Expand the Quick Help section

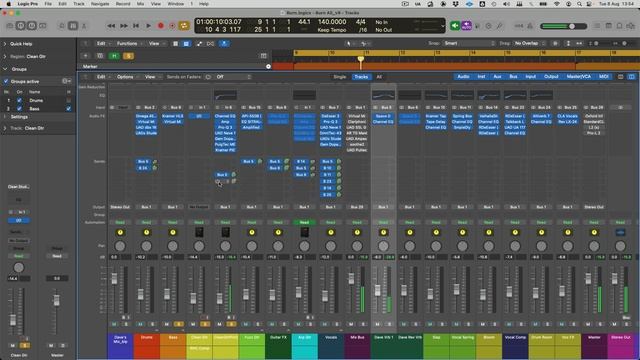tap(5, 44)
